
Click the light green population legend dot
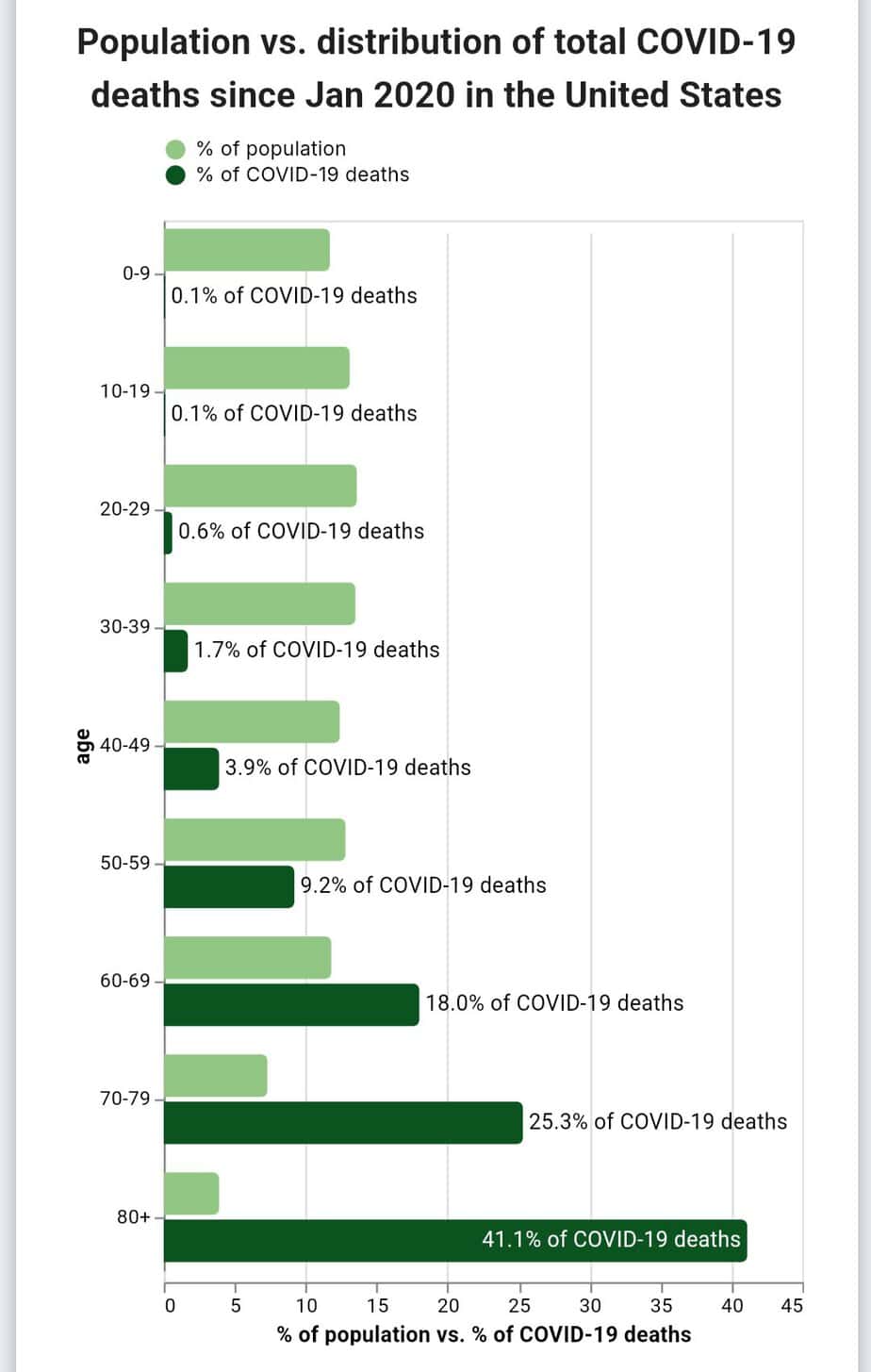coord(175,150)
